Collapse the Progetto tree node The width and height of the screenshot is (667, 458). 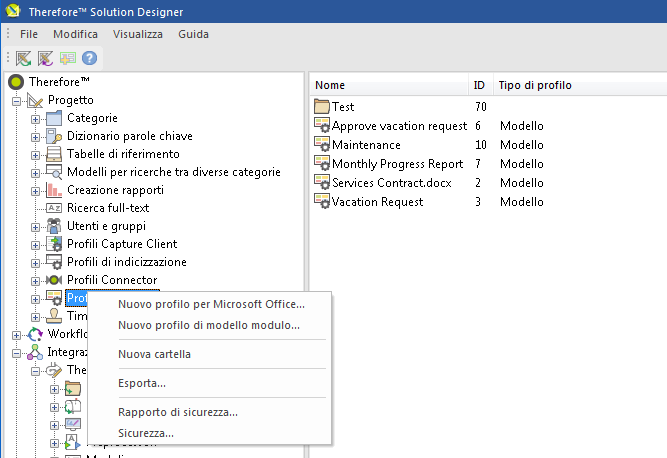pyautogui.click(x=16, y=101)
